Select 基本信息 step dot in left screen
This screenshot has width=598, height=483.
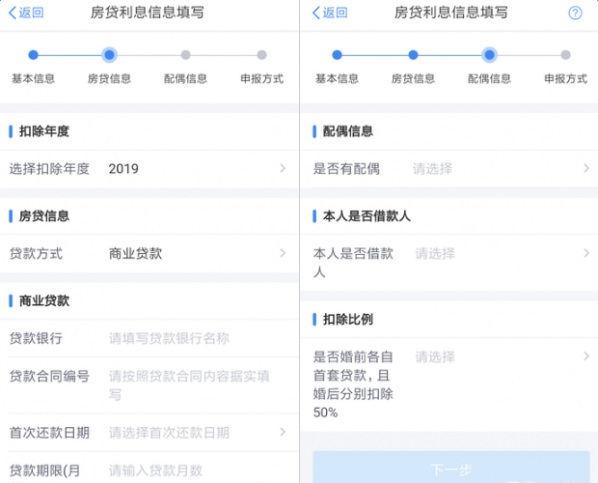pyautogui.click(x=33, y=55)
